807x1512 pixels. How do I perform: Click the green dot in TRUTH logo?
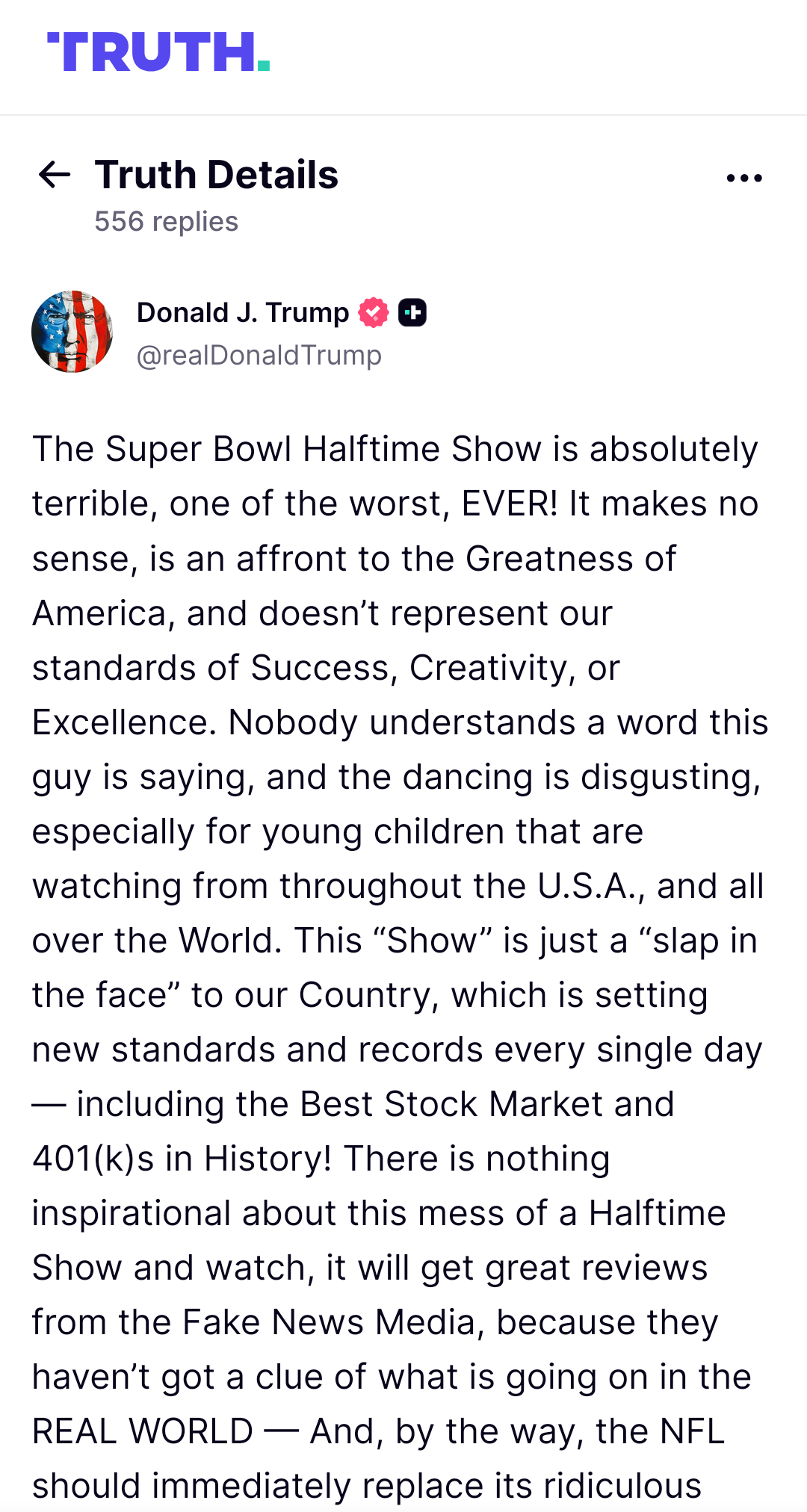(x=263, y=66)
